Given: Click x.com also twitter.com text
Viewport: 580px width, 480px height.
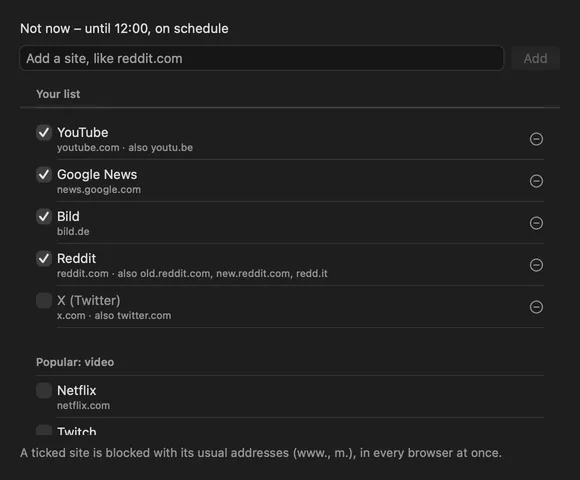Looking at the screenshot, I should (114, 315).
